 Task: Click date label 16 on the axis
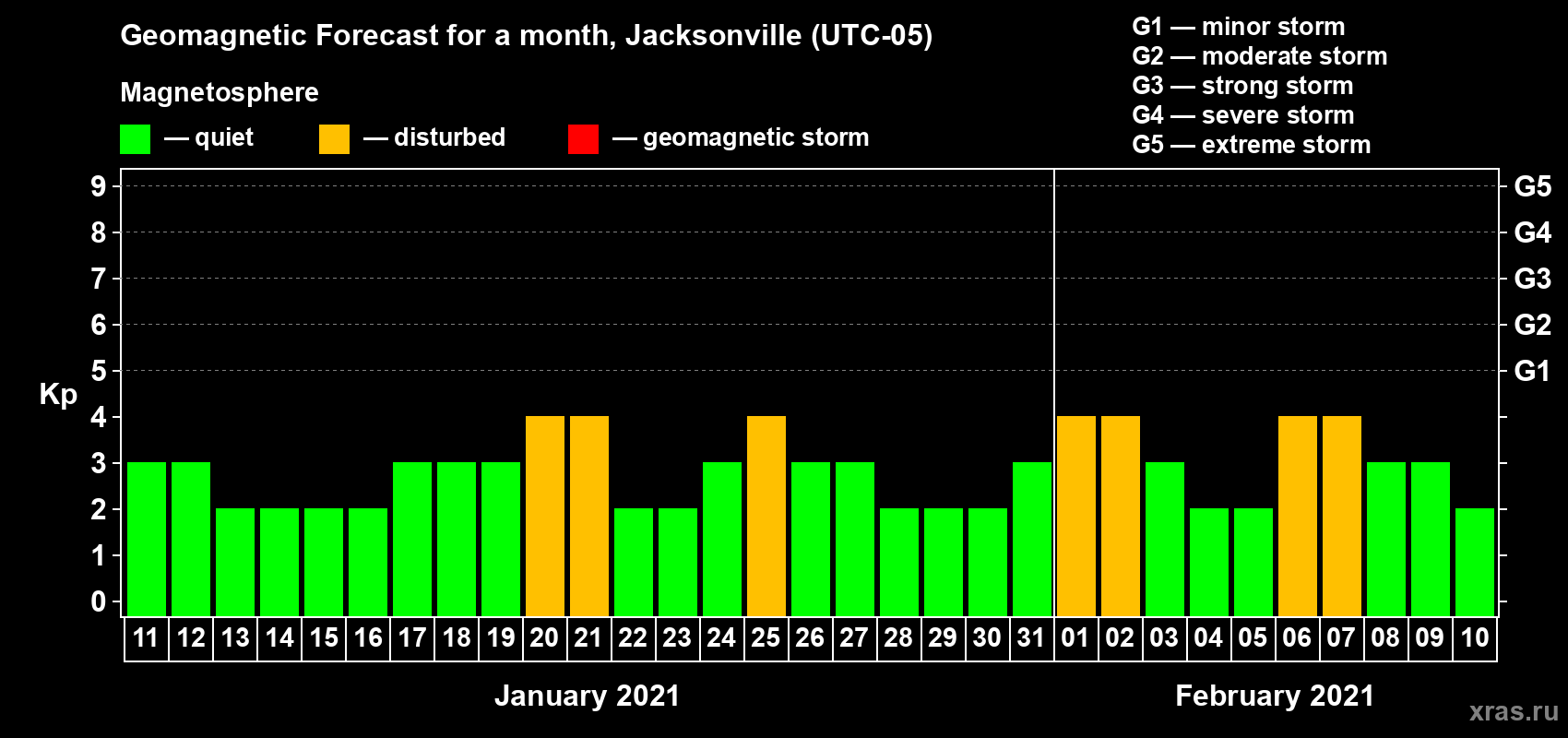(x=368, y=638)
